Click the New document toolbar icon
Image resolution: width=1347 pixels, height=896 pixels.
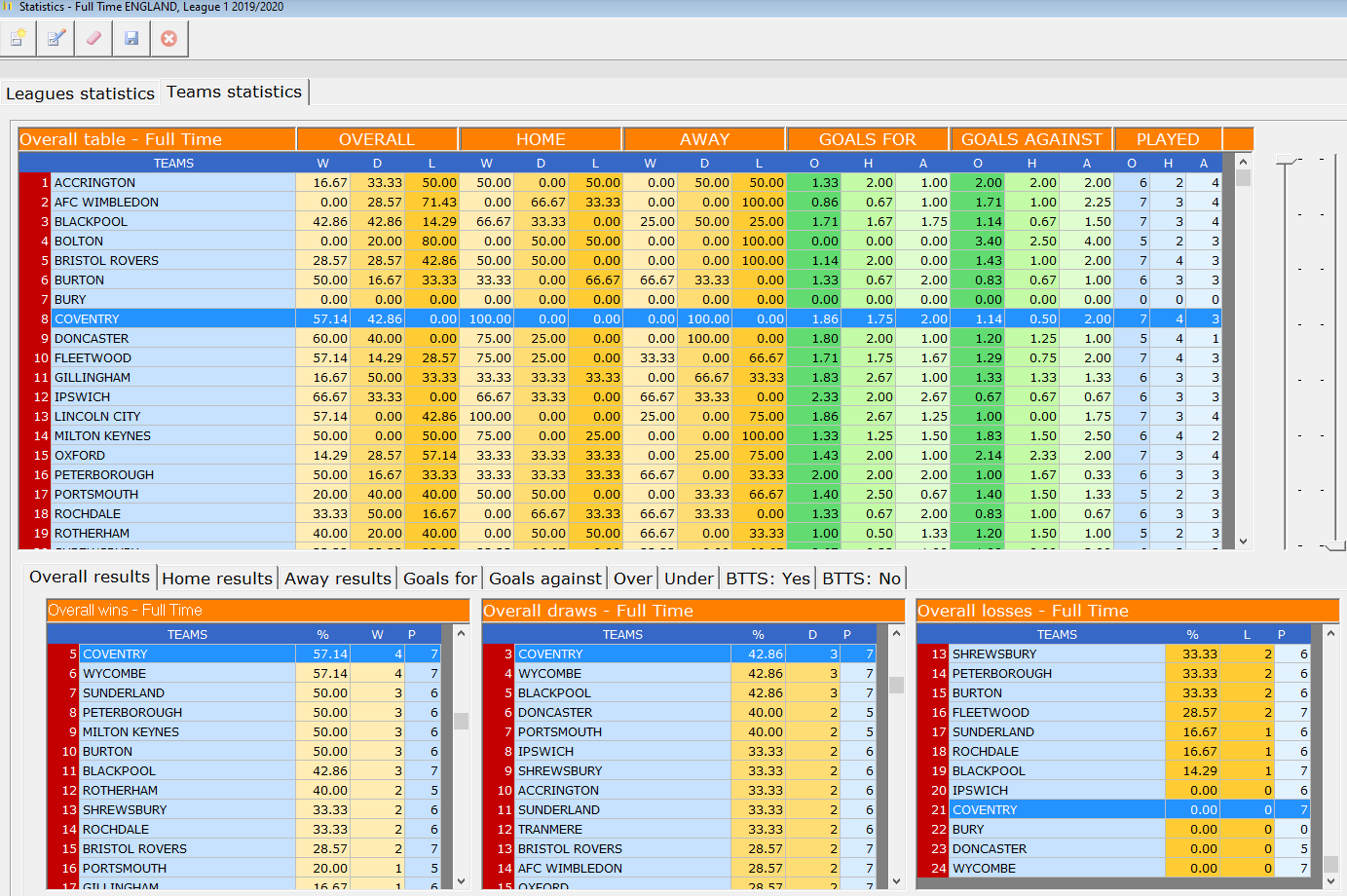click(x=18, y=38)
